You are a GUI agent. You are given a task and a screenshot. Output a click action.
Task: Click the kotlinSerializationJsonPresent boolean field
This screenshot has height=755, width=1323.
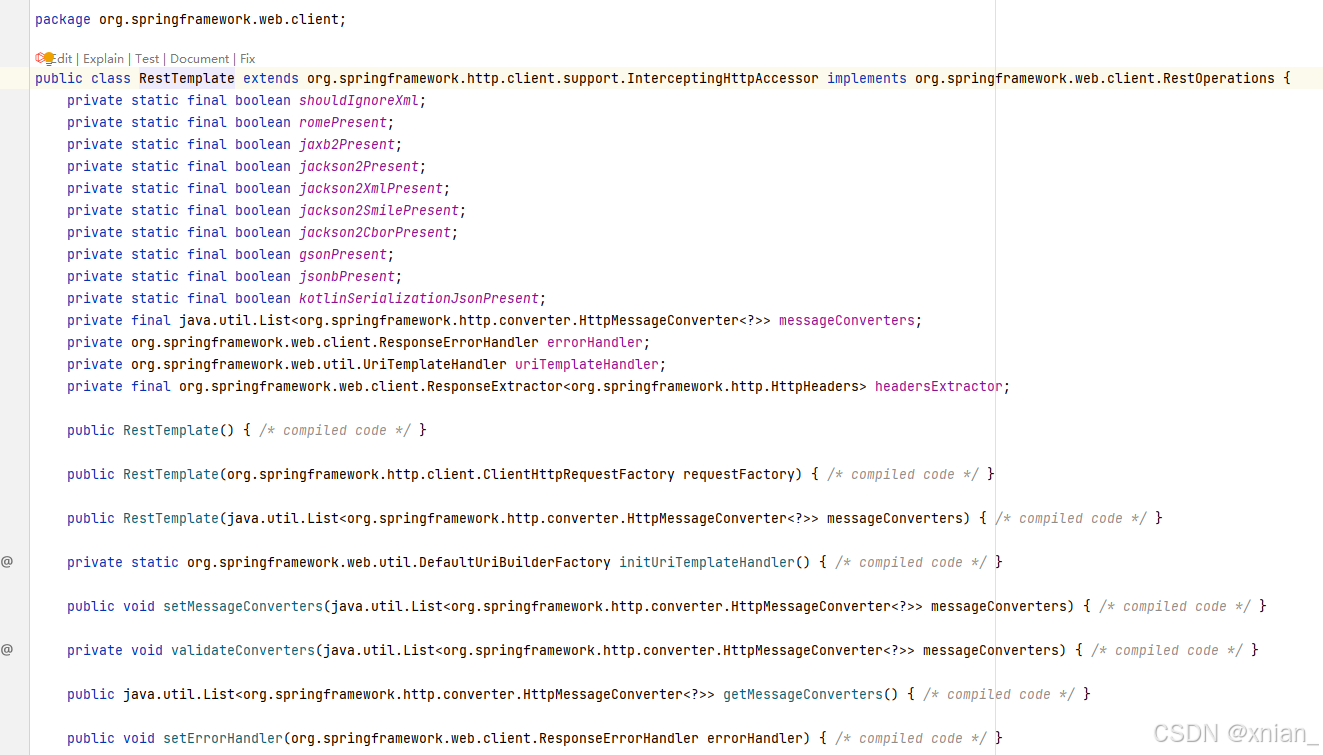coord(419,298)
